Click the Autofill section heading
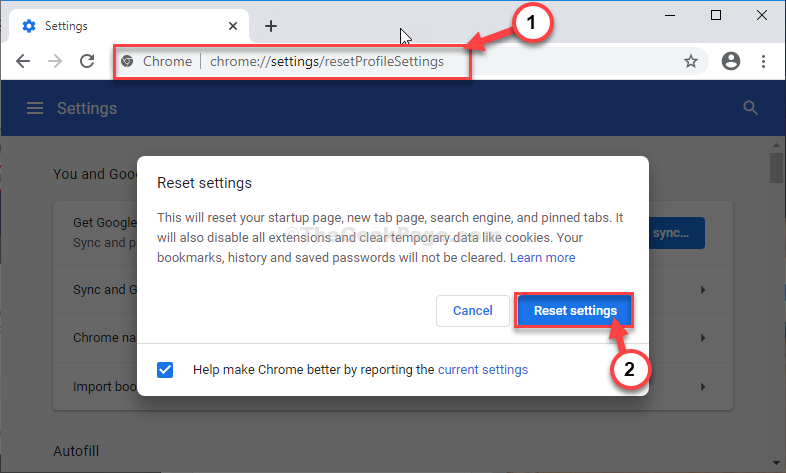This screenshot has width=786, height=473. click(x=76, y=451)
